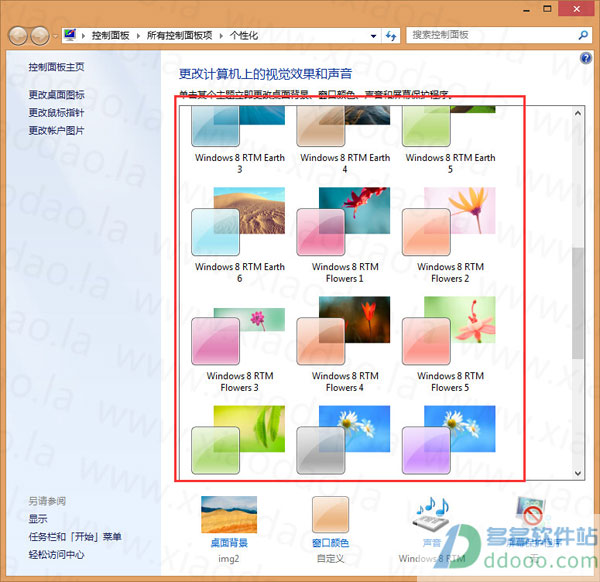This screenshot has height=582, width=600.
Task: Click the theme list scroll down arrow
Action: (x=578, y=473)
